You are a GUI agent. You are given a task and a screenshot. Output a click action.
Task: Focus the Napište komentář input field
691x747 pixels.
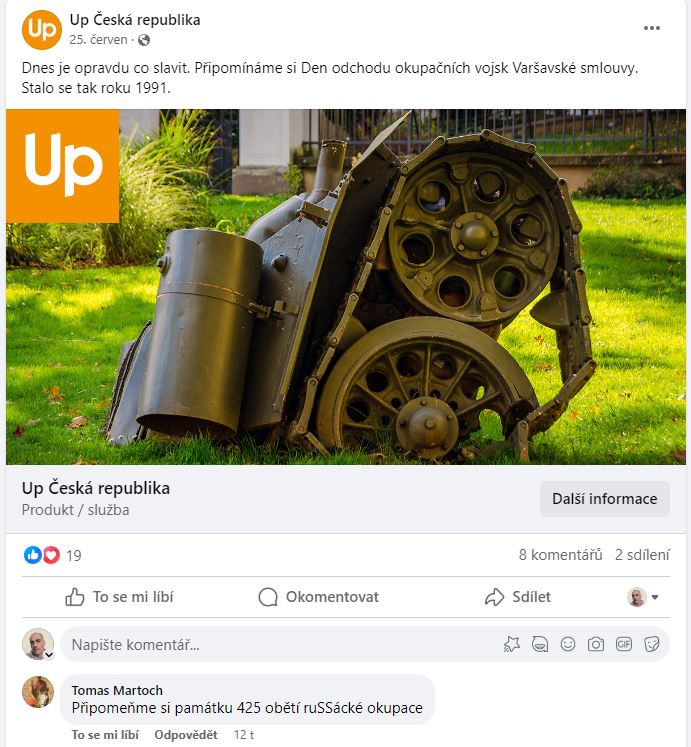(x=281, y=645)
